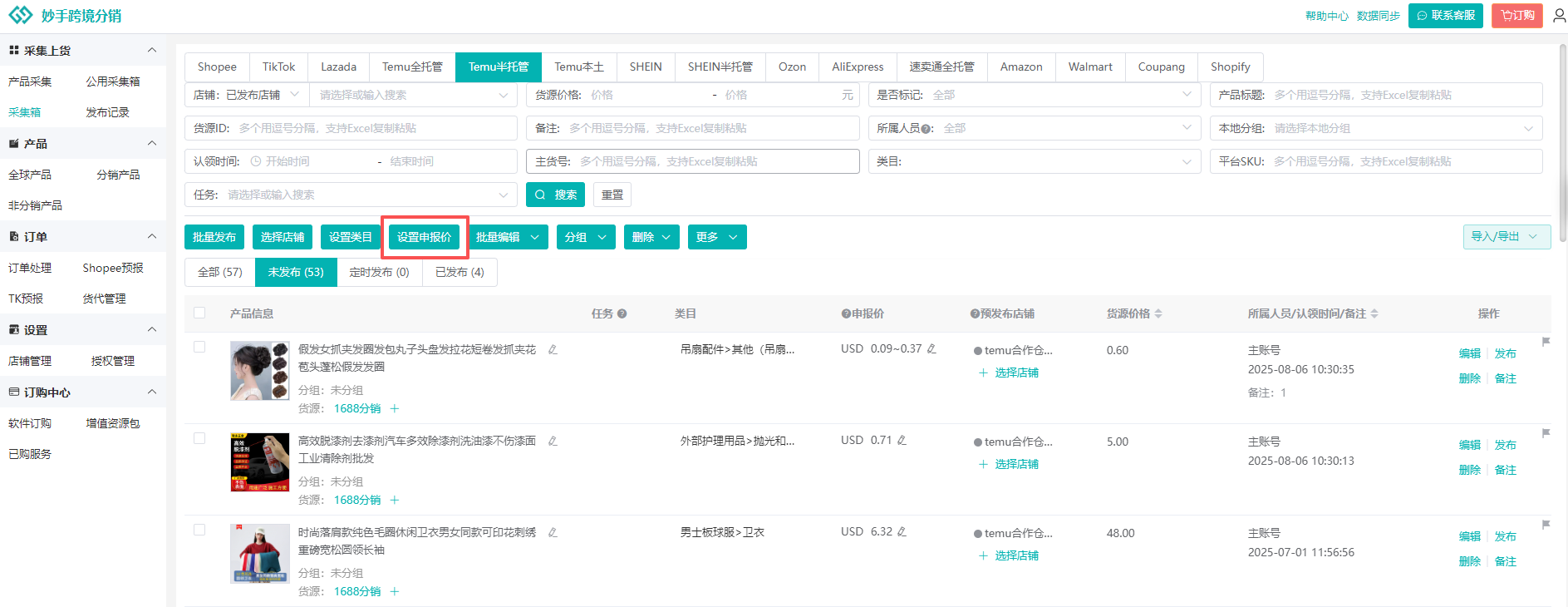Click the 主货号 input field
This screenshot has height=607, width=1568.
coord(715,161)
